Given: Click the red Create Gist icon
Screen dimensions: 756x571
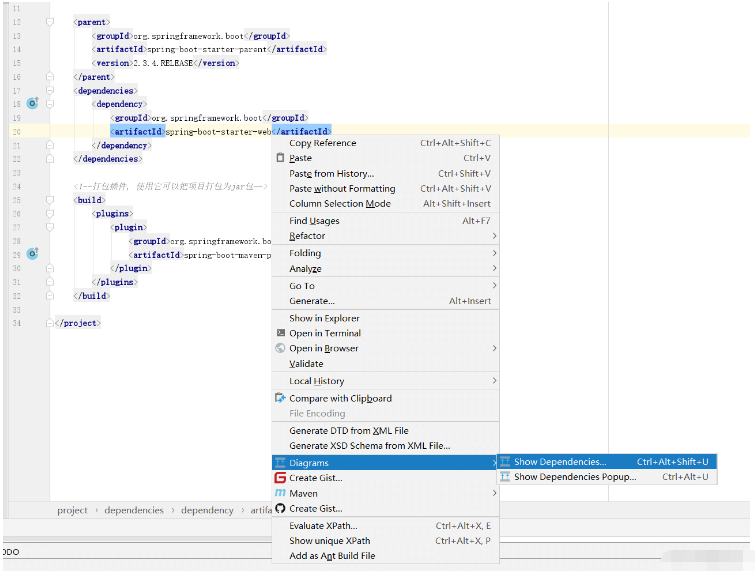Looking at the screenshot, I should tap(280, 477).
